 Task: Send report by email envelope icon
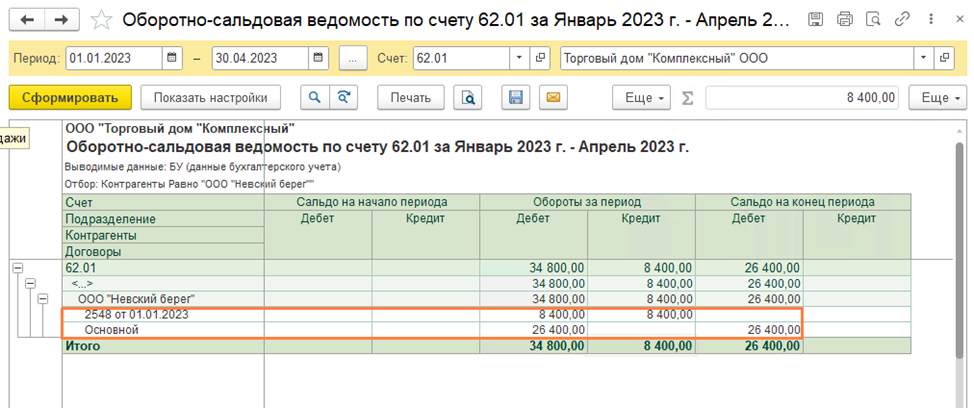[x=553, y=97]
